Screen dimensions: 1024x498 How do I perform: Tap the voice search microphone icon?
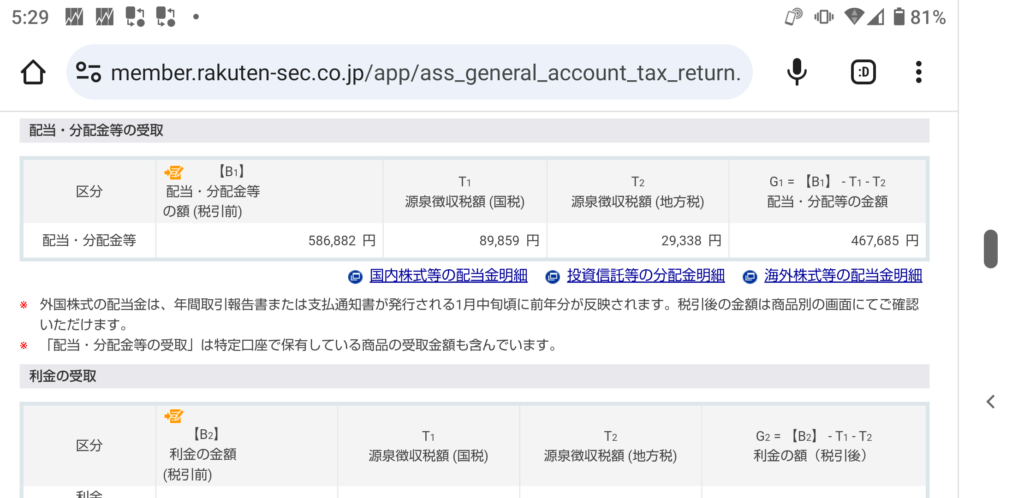[797, 72]
